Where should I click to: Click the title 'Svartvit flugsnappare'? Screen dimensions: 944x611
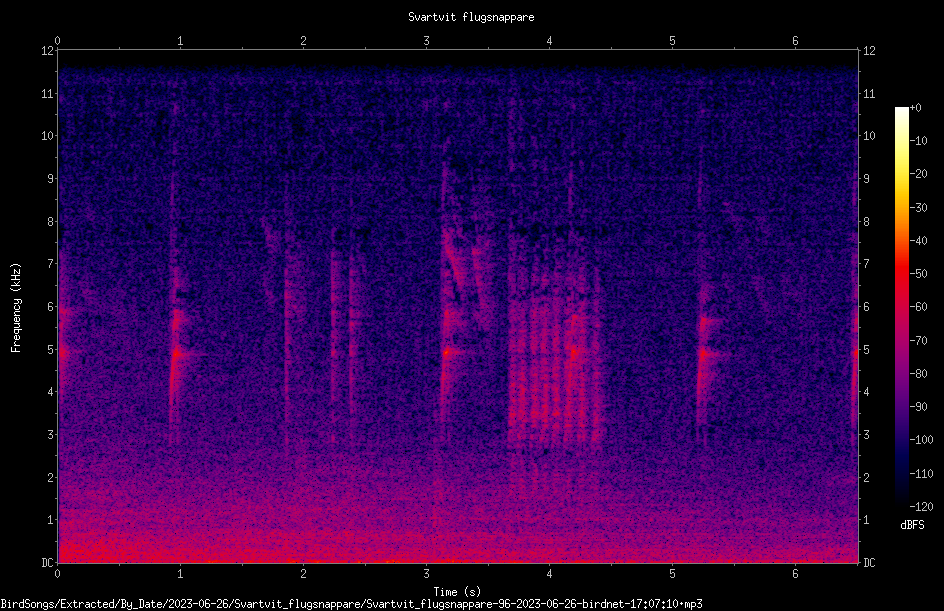coord(471,17)
